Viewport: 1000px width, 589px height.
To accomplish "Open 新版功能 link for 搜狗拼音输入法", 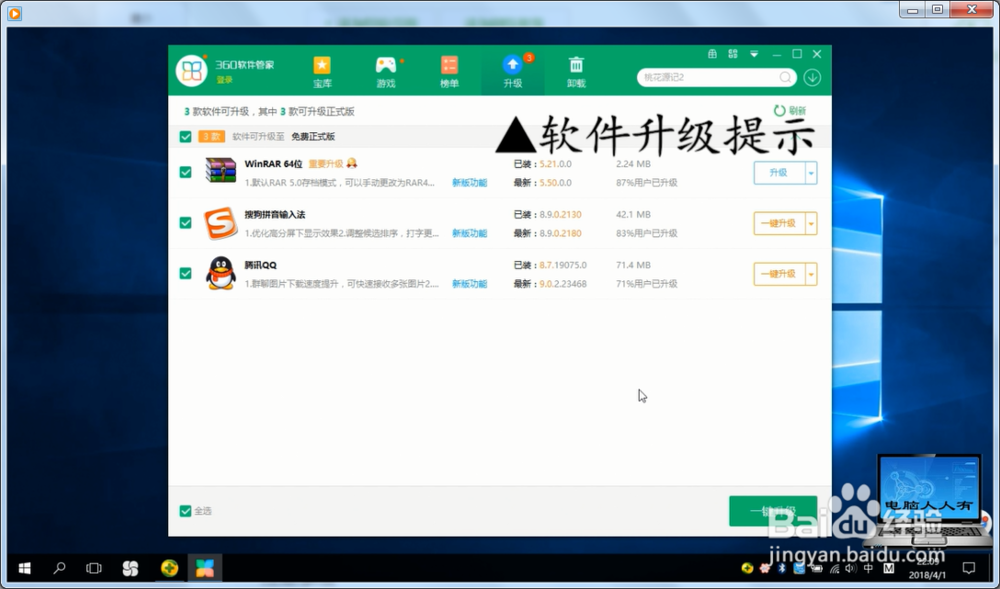I will coord(469,233).
